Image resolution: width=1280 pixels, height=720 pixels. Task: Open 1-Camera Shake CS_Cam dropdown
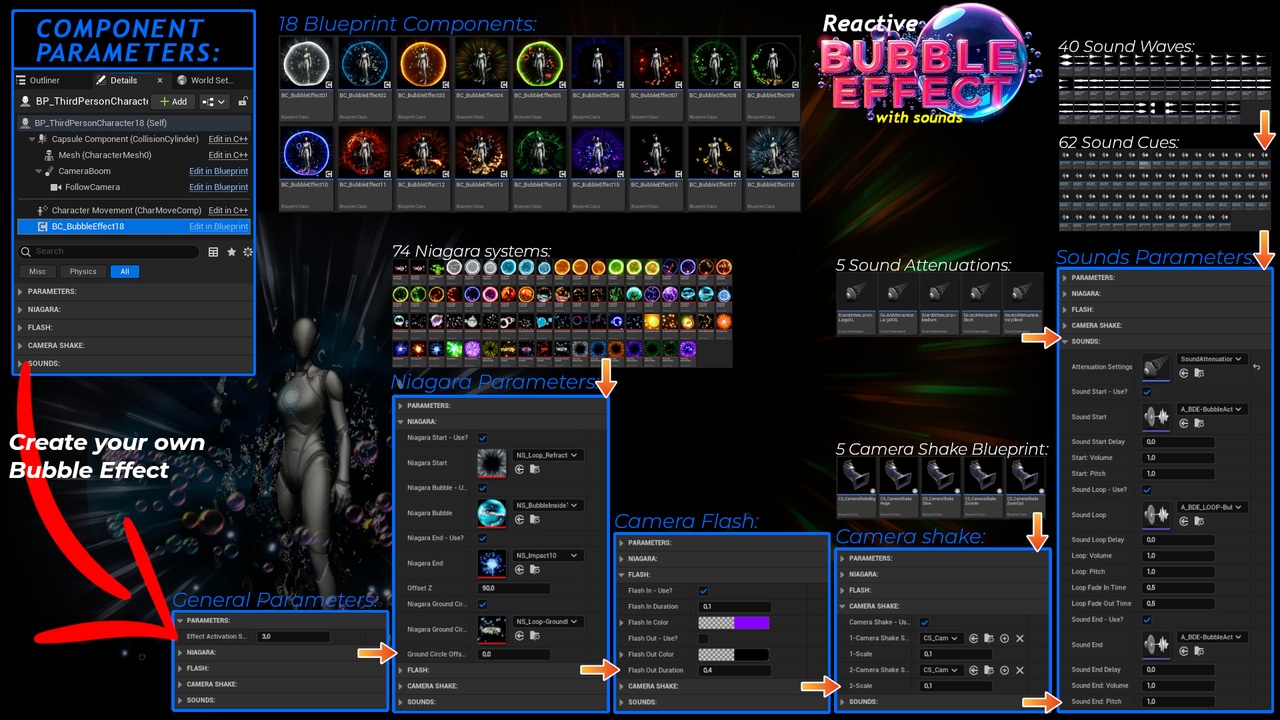click(941, 638)
